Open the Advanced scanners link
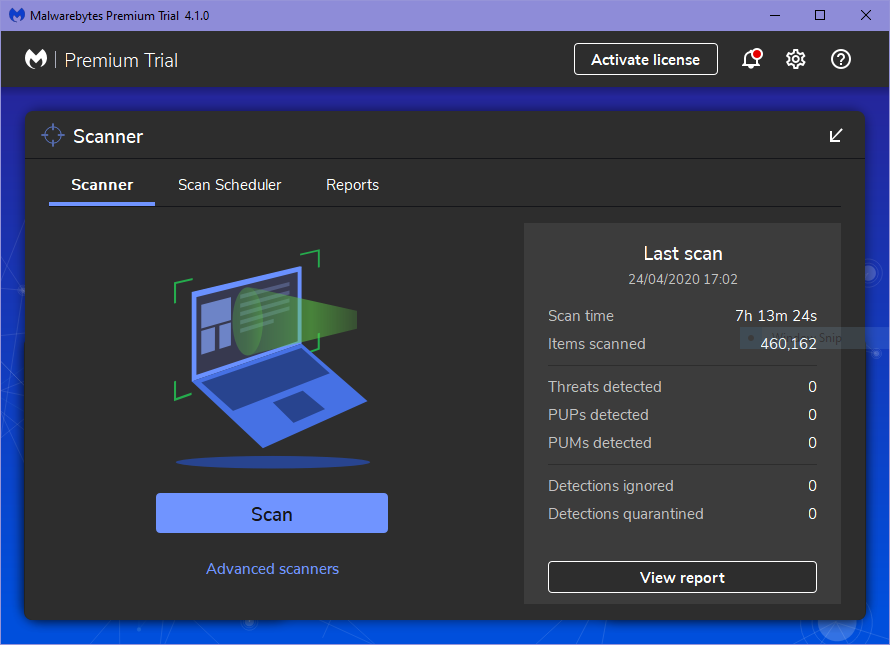 pos(272,569)
